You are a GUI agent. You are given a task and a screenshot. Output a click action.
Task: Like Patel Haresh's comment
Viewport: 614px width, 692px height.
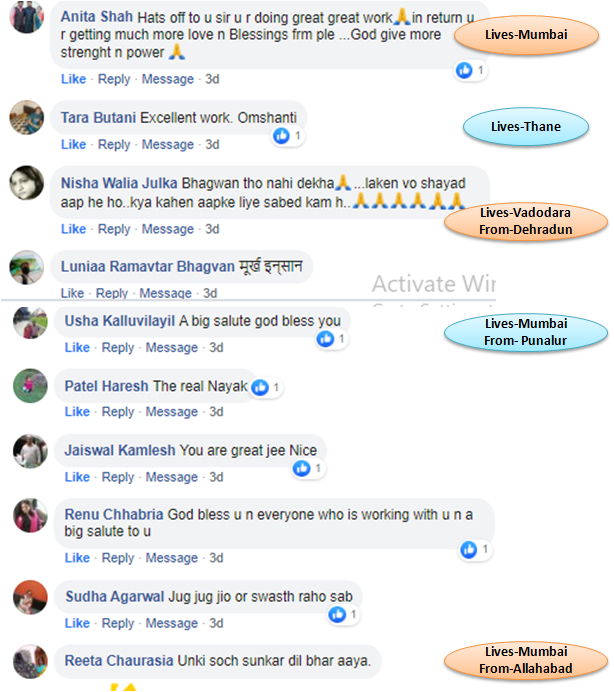(x=77, y=412)
